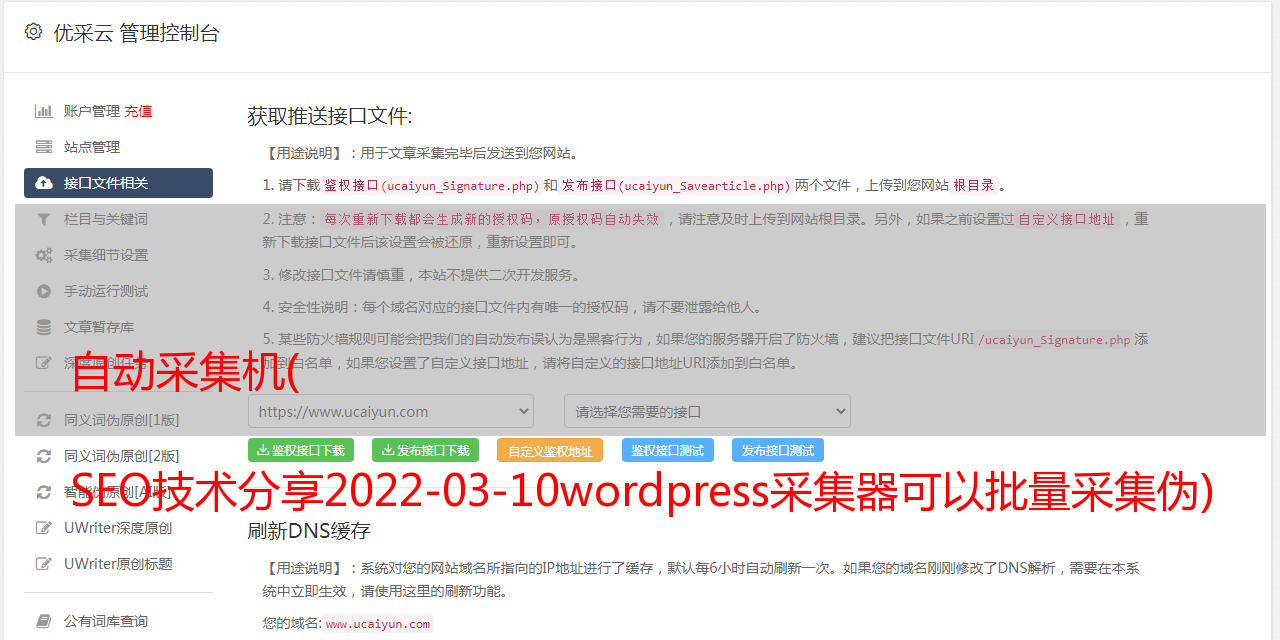Click the gear icon beside 优采云 管理控制台
Viewport: 1280px width, 640px height.
(x=33, y=32)
